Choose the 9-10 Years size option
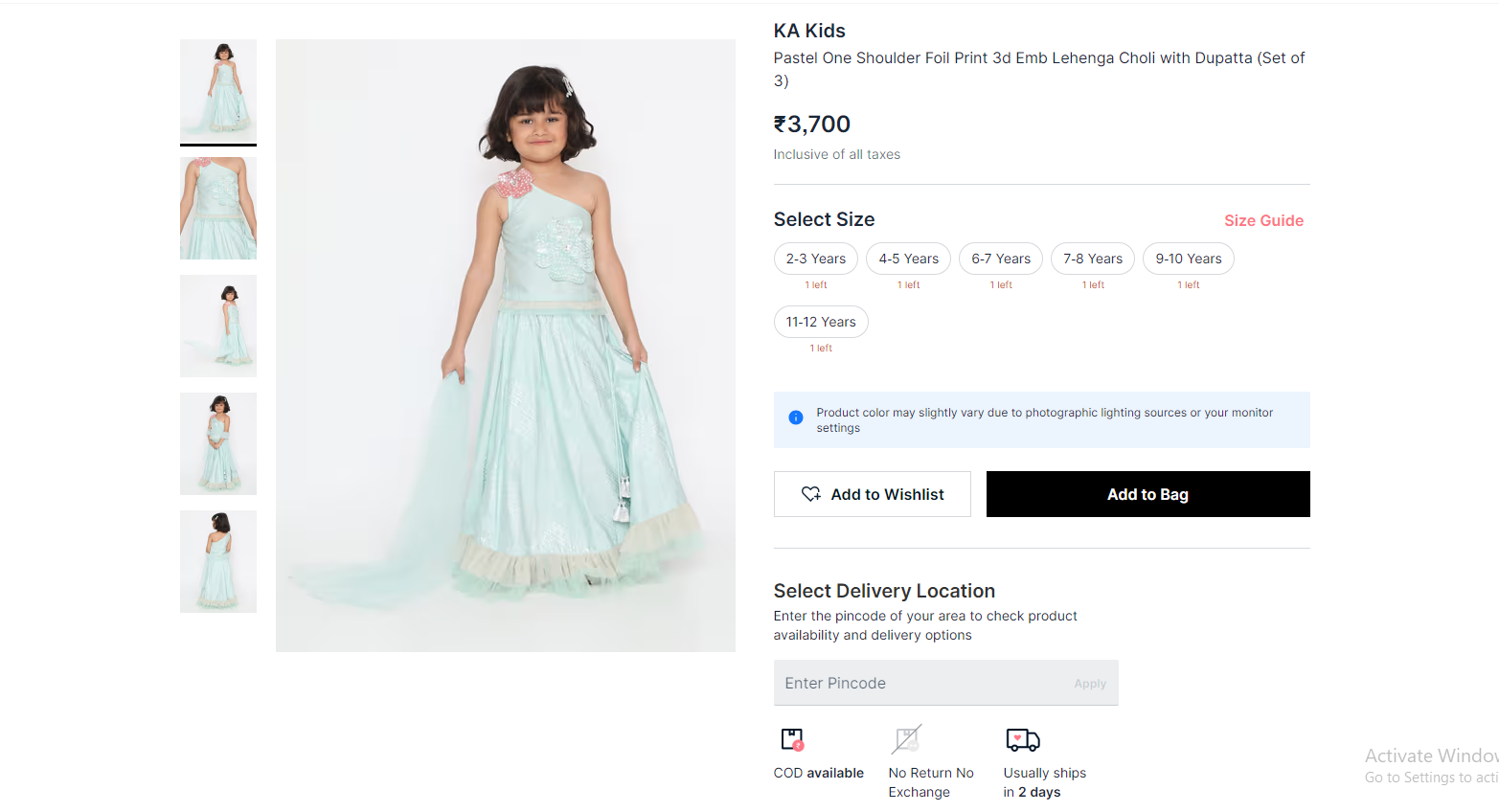 [x=1189, y=259]
